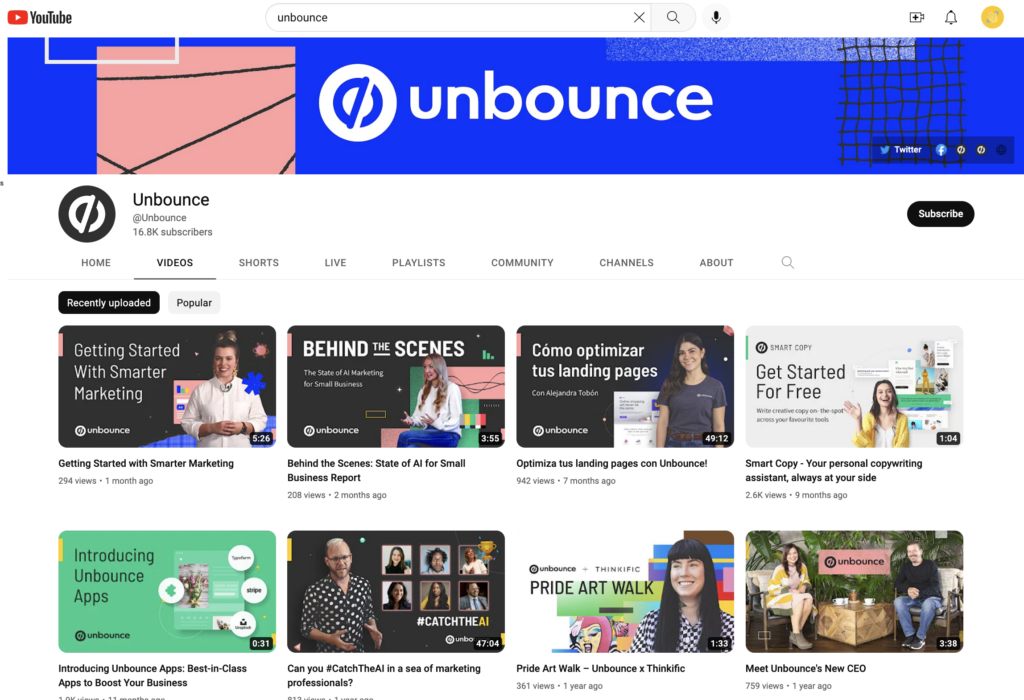The image size is (1024, 700).
Task: Click the 294 views 1 month ago text
Action: point(106,481)
